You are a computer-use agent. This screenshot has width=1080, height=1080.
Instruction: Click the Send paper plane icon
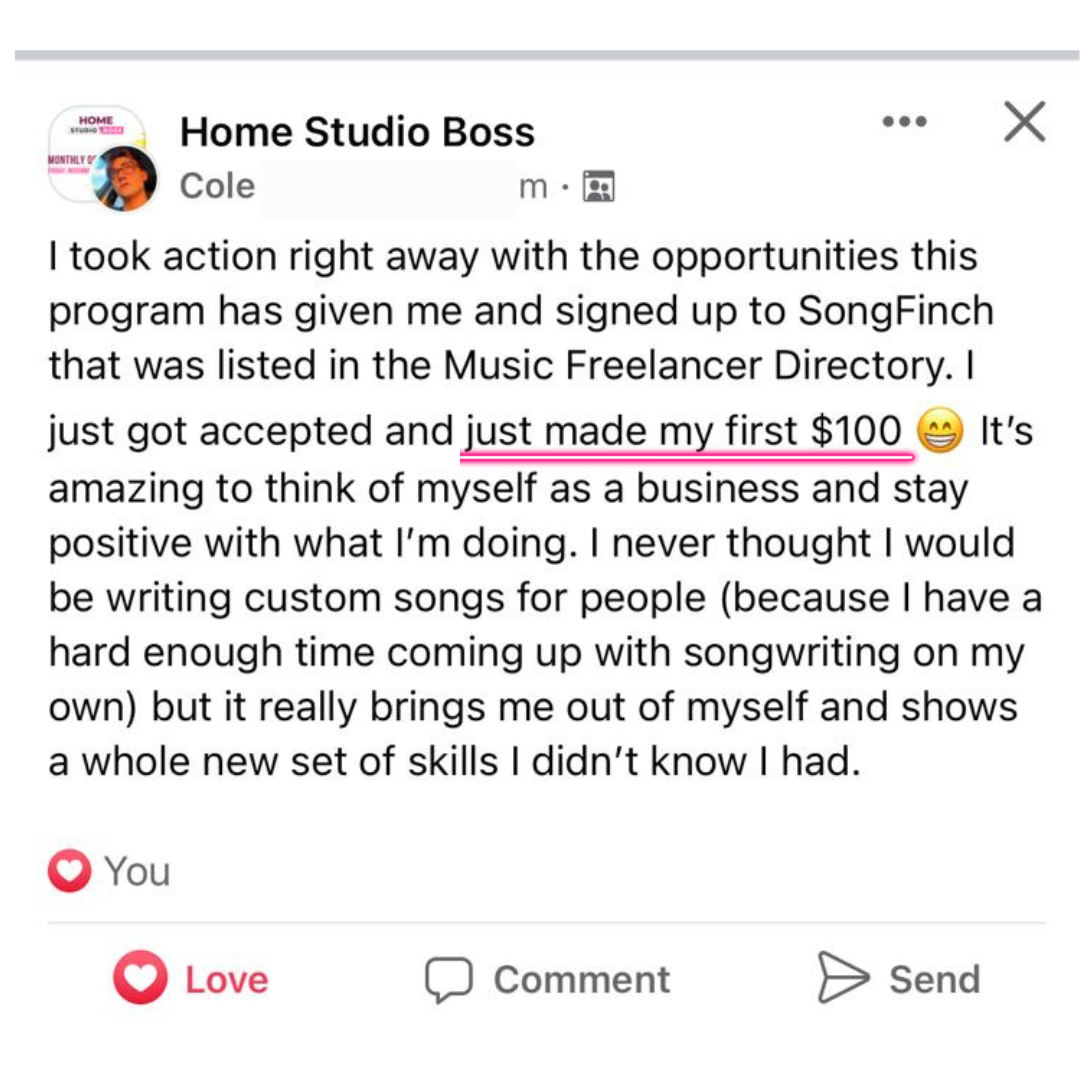pyautogui.click(x=842, y=977)
